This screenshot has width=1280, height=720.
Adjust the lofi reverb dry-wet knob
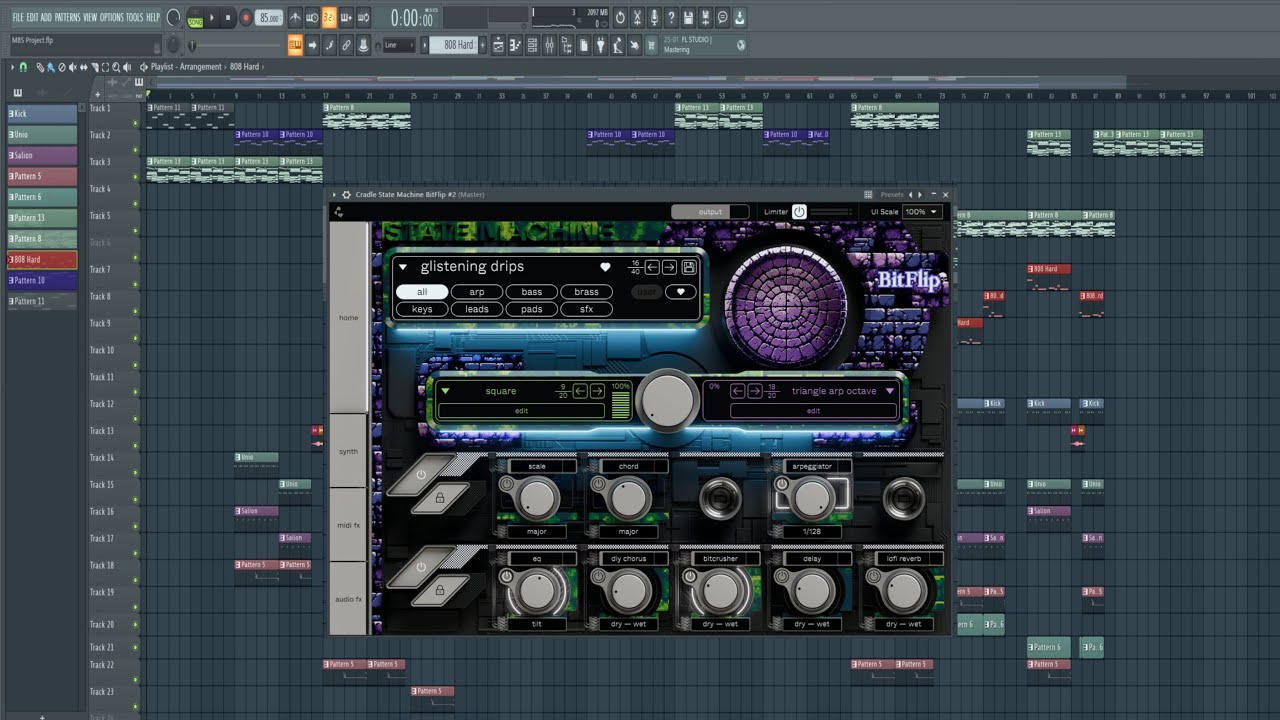(x=904, y=592)
